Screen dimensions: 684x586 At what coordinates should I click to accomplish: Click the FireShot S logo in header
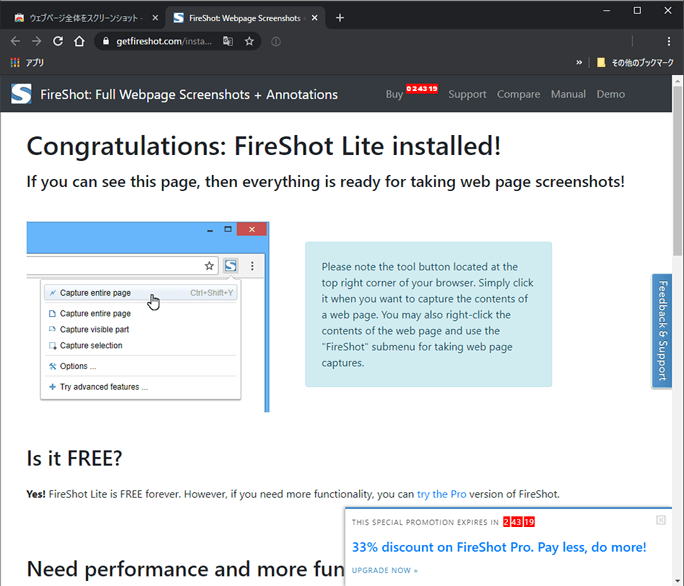[x=21, y=94]
